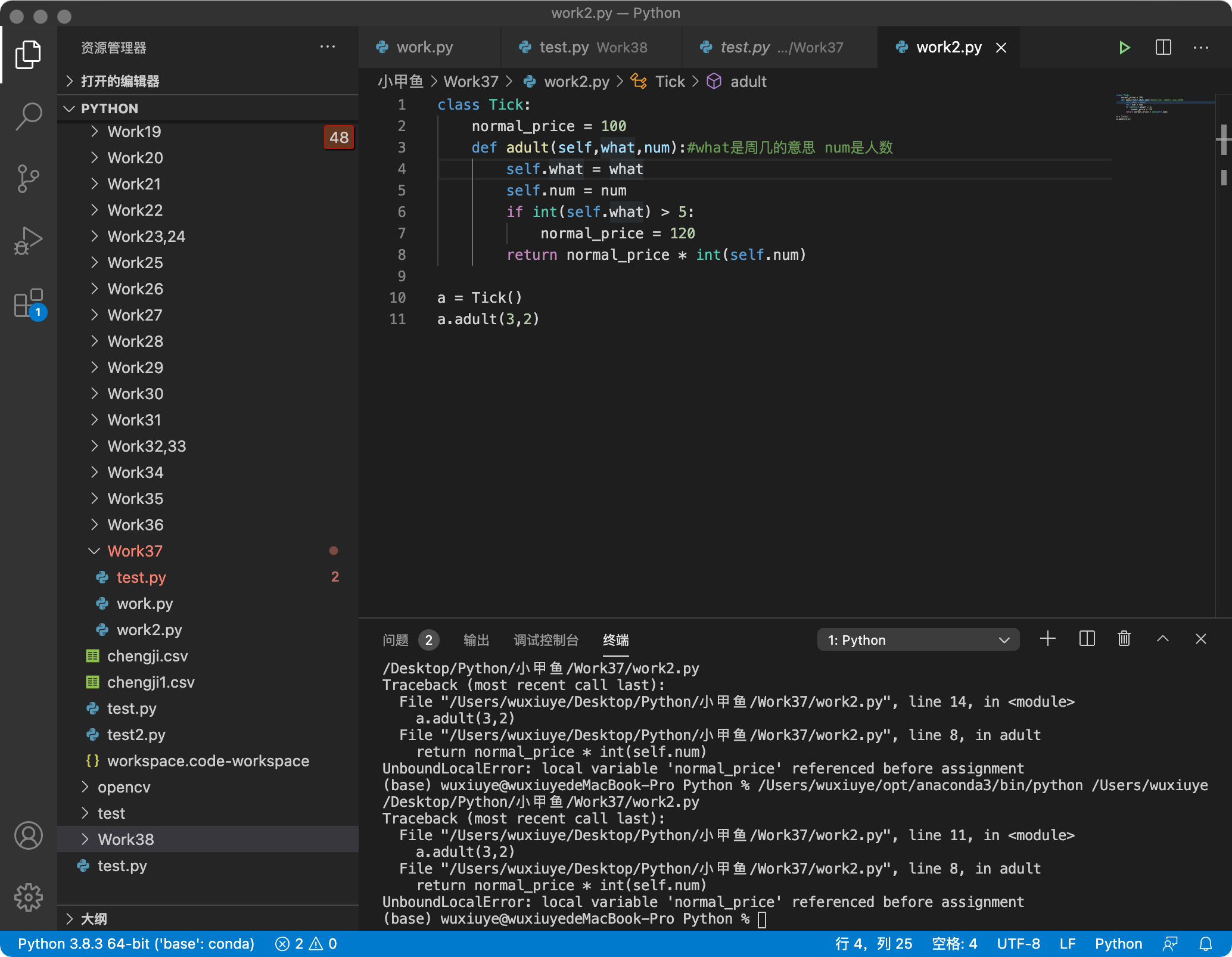
Task: Expand the opencv folder
Action: [208, 787]
